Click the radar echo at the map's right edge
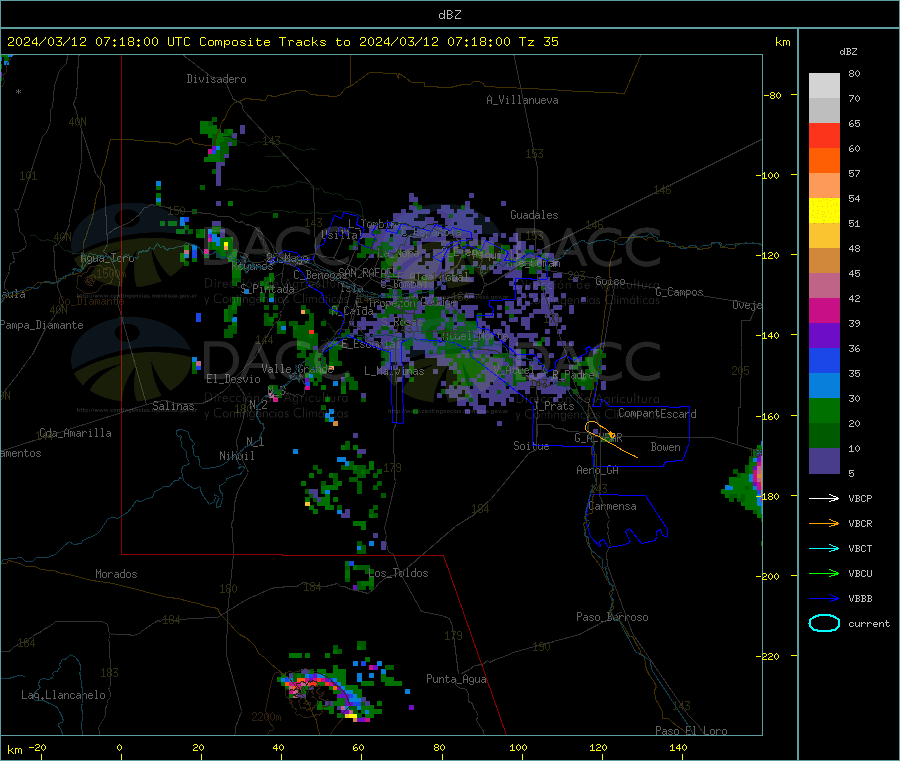This screenshot has height=761, width=900. pyautogui.click(x=744, y=481)
